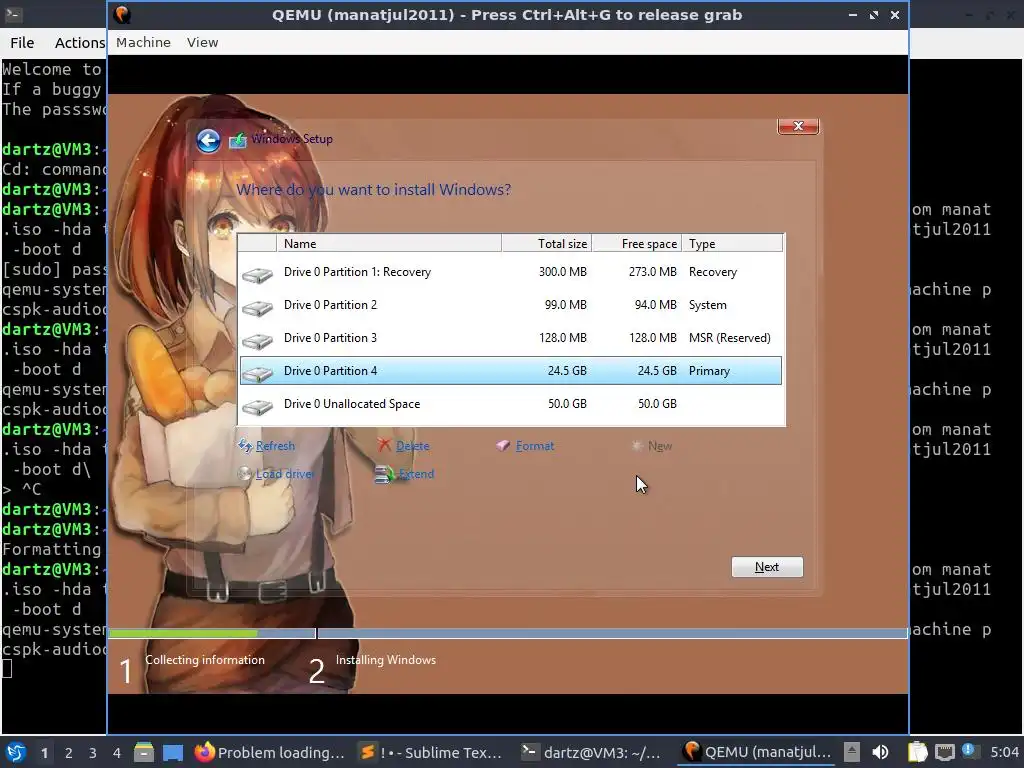1024x768 pixels.
Task: Sort by the Free space column header
Action: tap(637, 244)
